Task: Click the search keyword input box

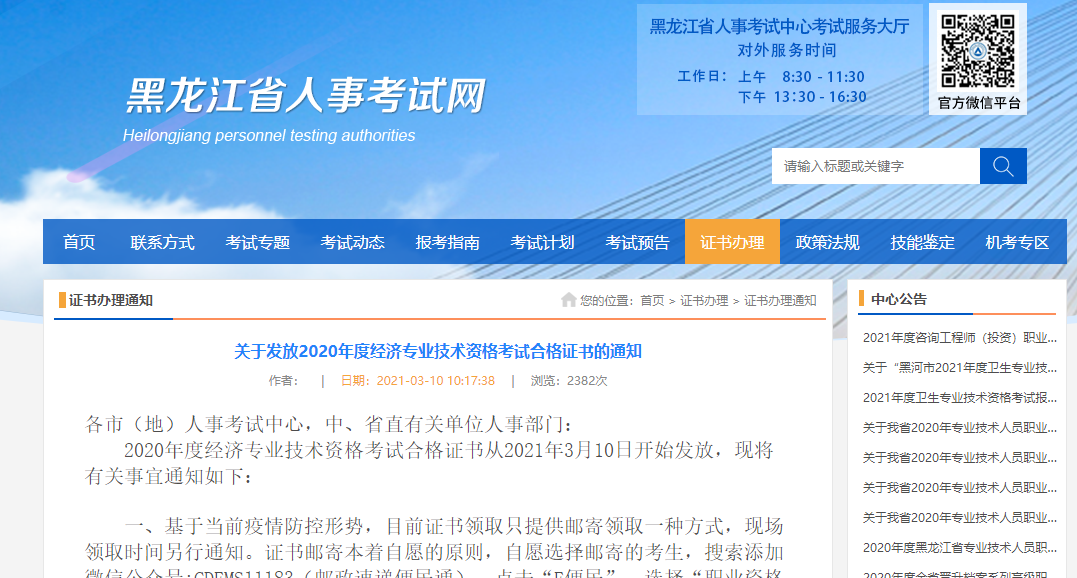Action: click(x=875, y=165)
